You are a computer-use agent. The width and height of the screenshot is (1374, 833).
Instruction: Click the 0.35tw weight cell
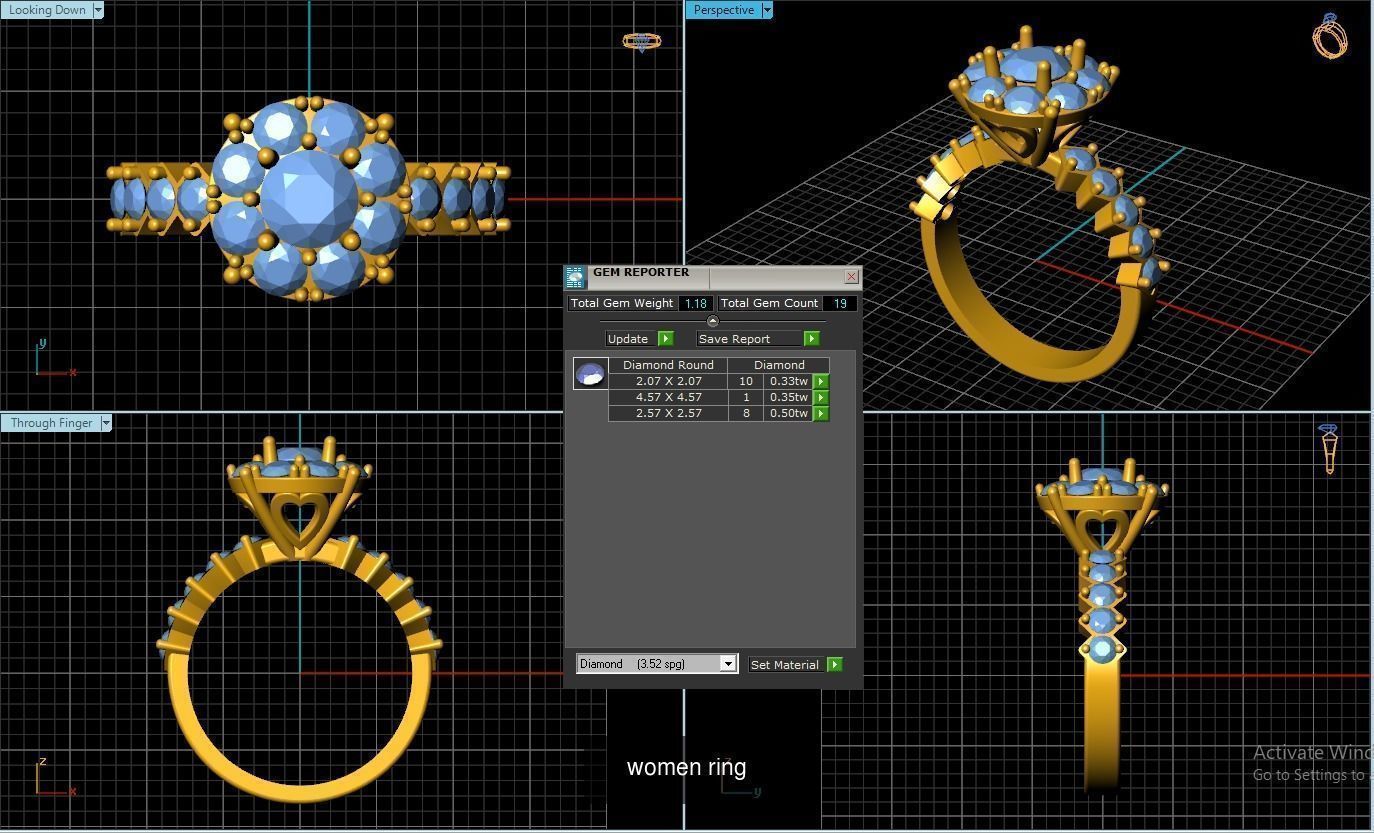point(788,397)
